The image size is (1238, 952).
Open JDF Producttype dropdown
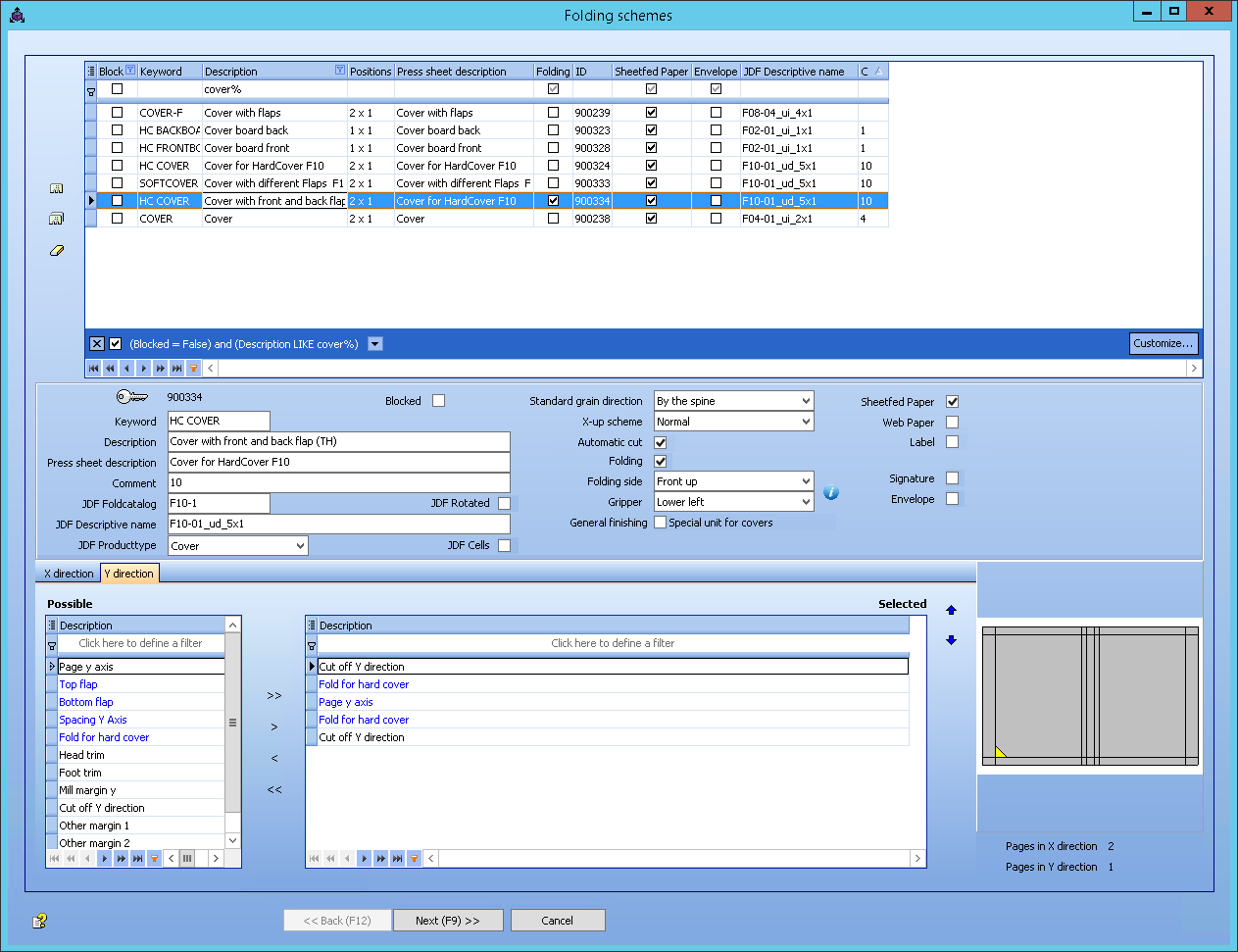coord(300,546)
